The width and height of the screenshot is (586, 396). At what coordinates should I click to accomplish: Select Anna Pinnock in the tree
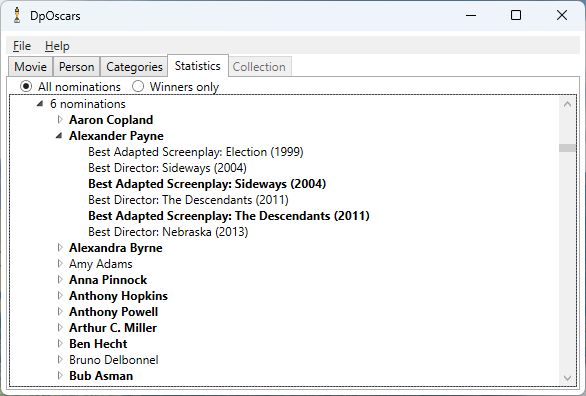pos(108,280)
